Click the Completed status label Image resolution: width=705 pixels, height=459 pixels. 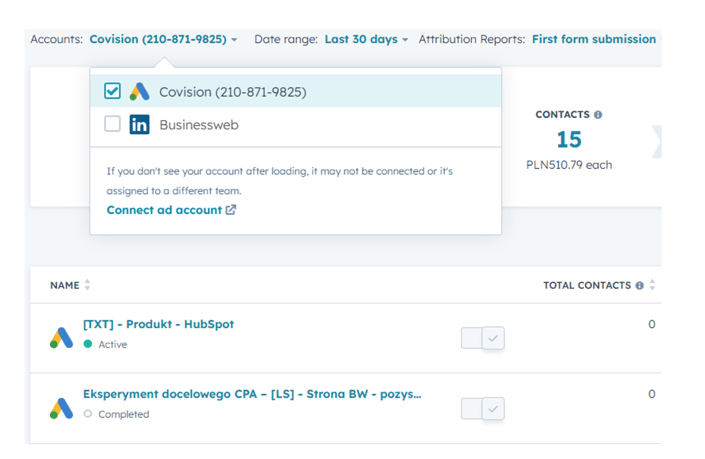124,414
